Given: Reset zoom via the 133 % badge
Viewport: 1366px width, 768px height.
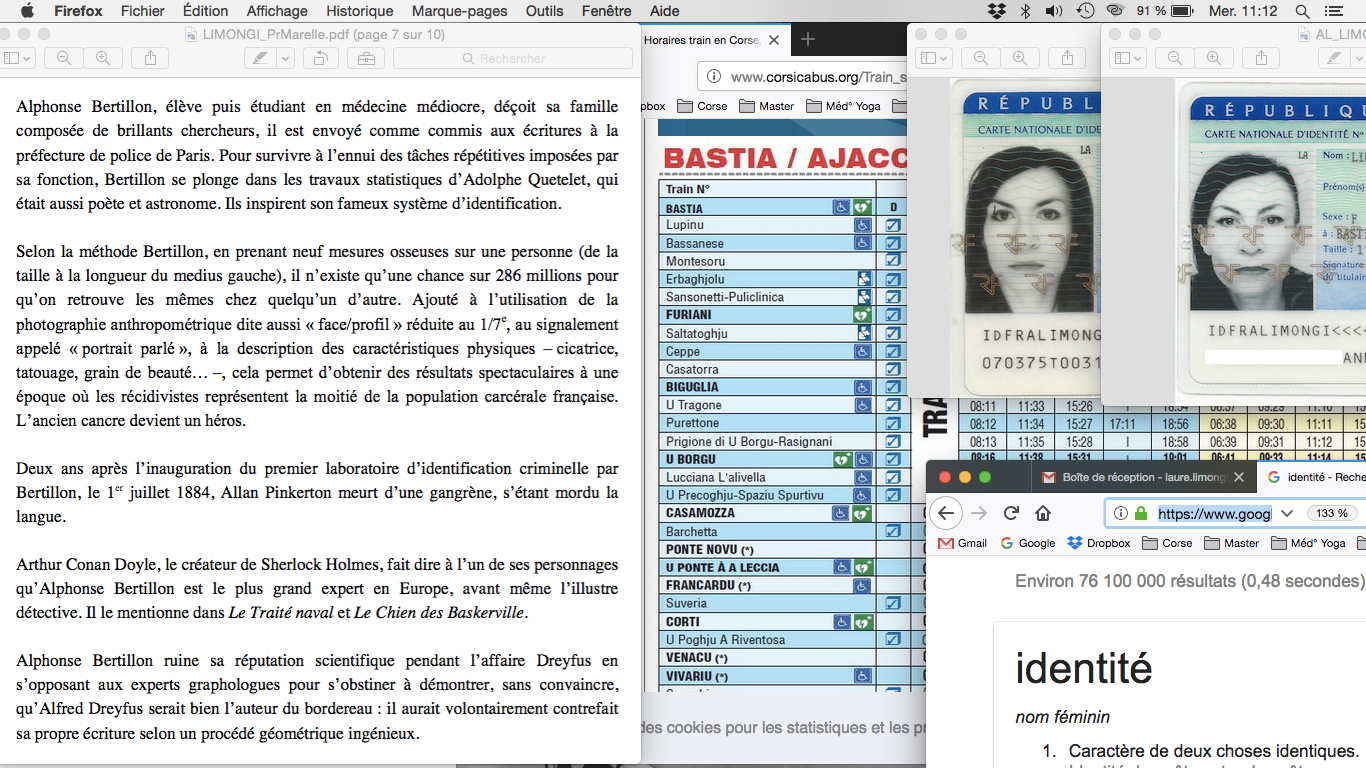Looking at the screenshot, I should pos(1331,513).
